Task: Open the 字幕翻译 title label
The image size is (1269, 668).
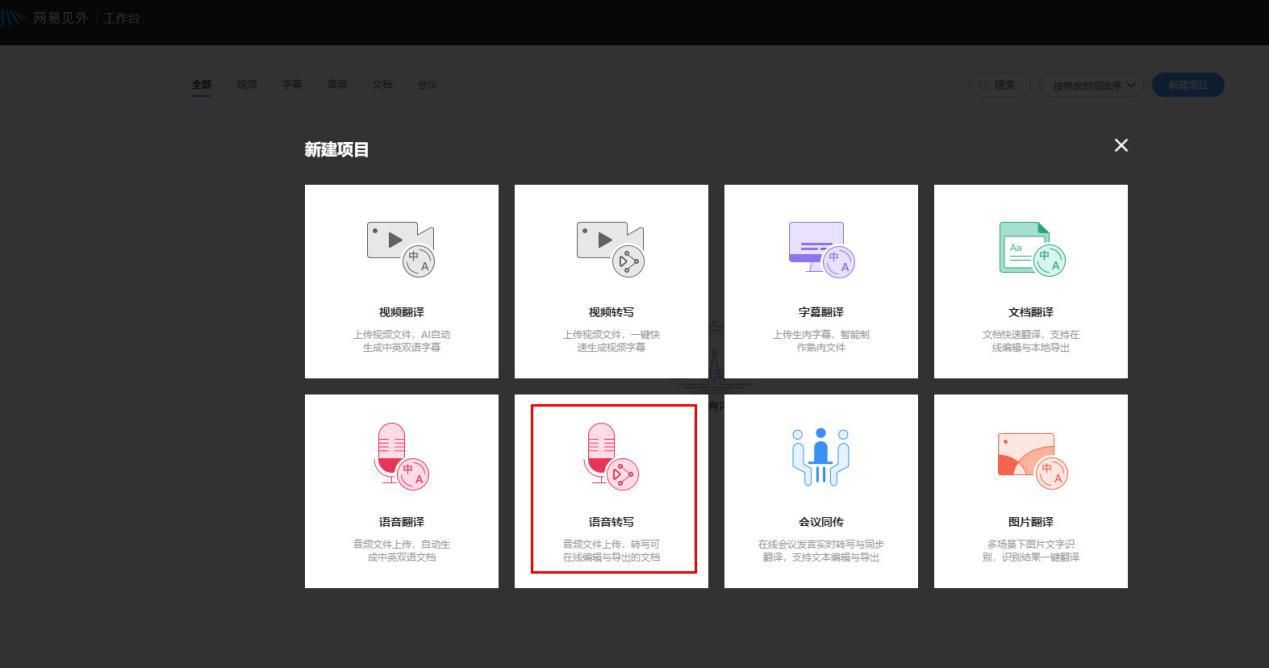Action: [x=821, y=312]
